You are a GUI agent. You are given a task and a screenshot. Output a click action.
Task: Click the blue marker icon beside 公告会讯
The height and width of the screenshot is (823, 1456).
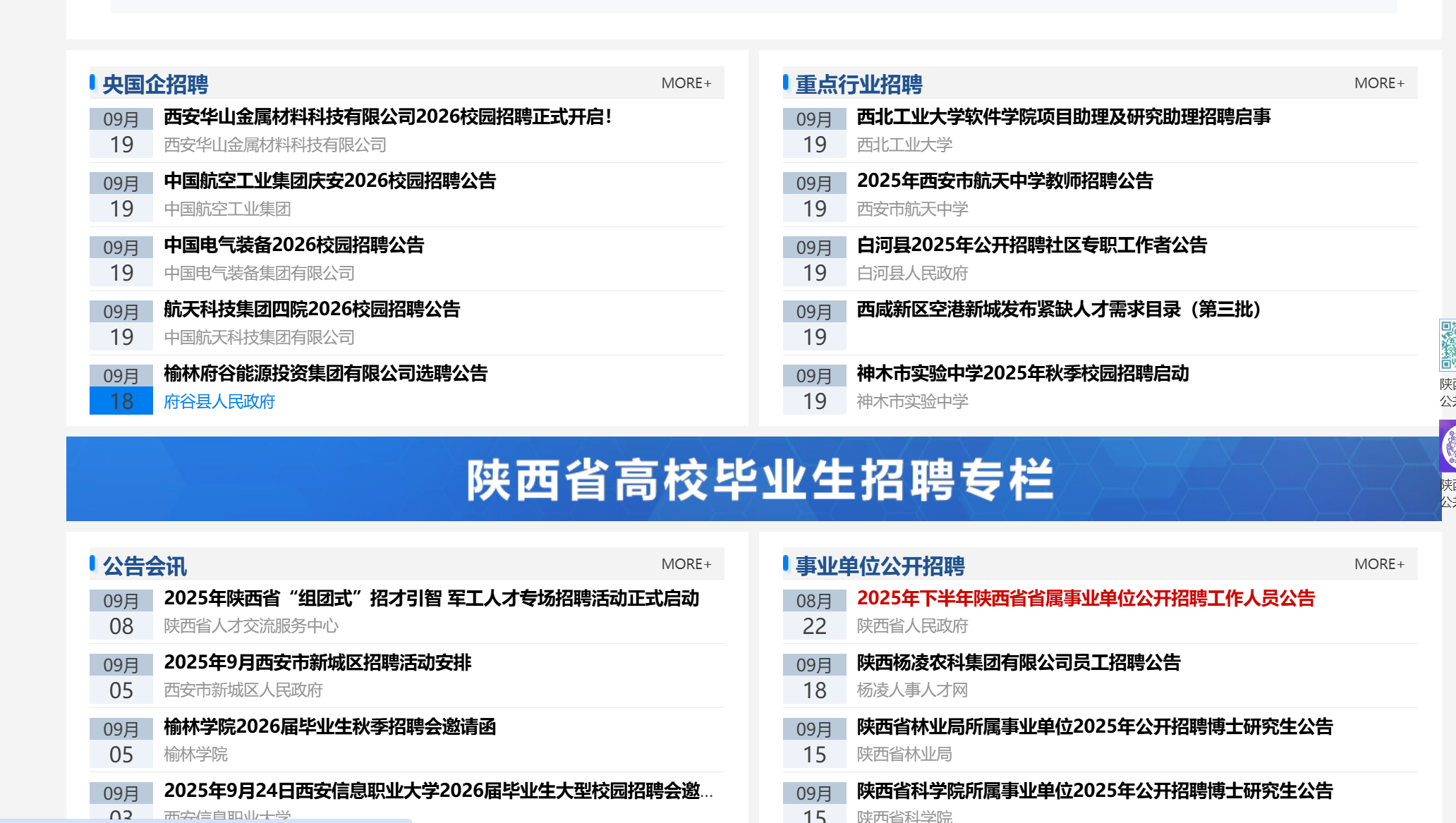coord(92,564)
